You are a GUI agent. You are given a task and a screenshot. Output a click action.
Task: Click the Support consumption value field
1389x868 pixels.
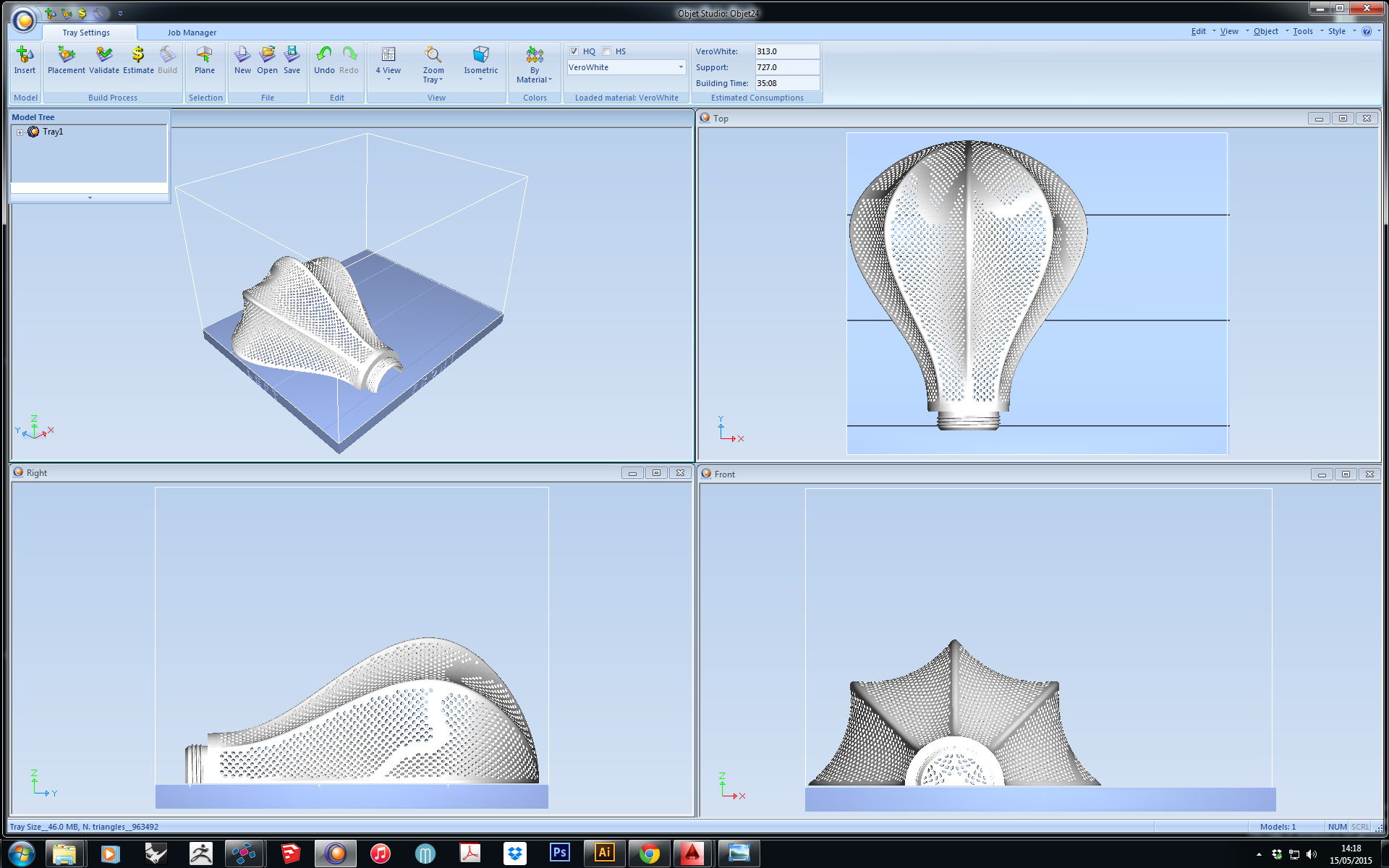(786, 67)
